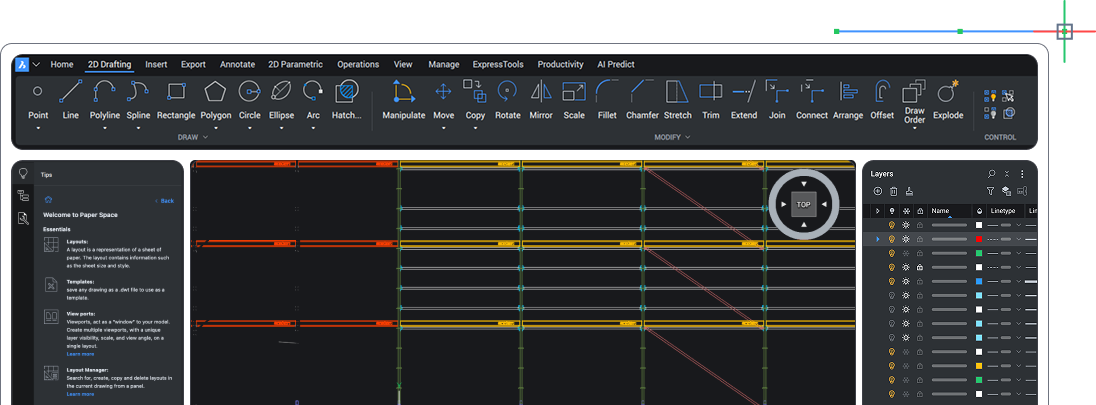Open the ExpressTools tab
Image resolution: width=1096 pixels, height=405 pixels.
coord(498,64)
